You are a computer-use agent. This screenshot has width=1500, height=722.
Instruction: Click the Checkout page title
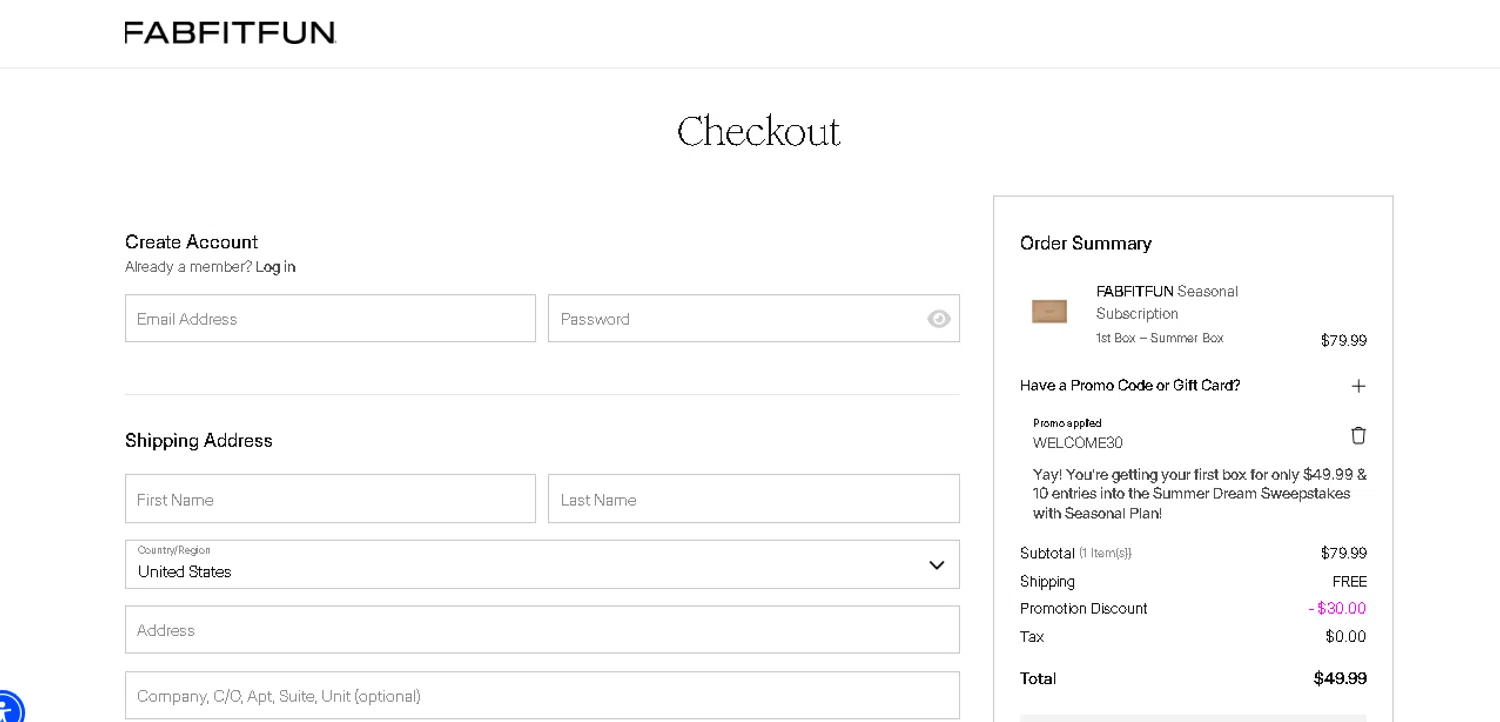(x=758, y=132)
